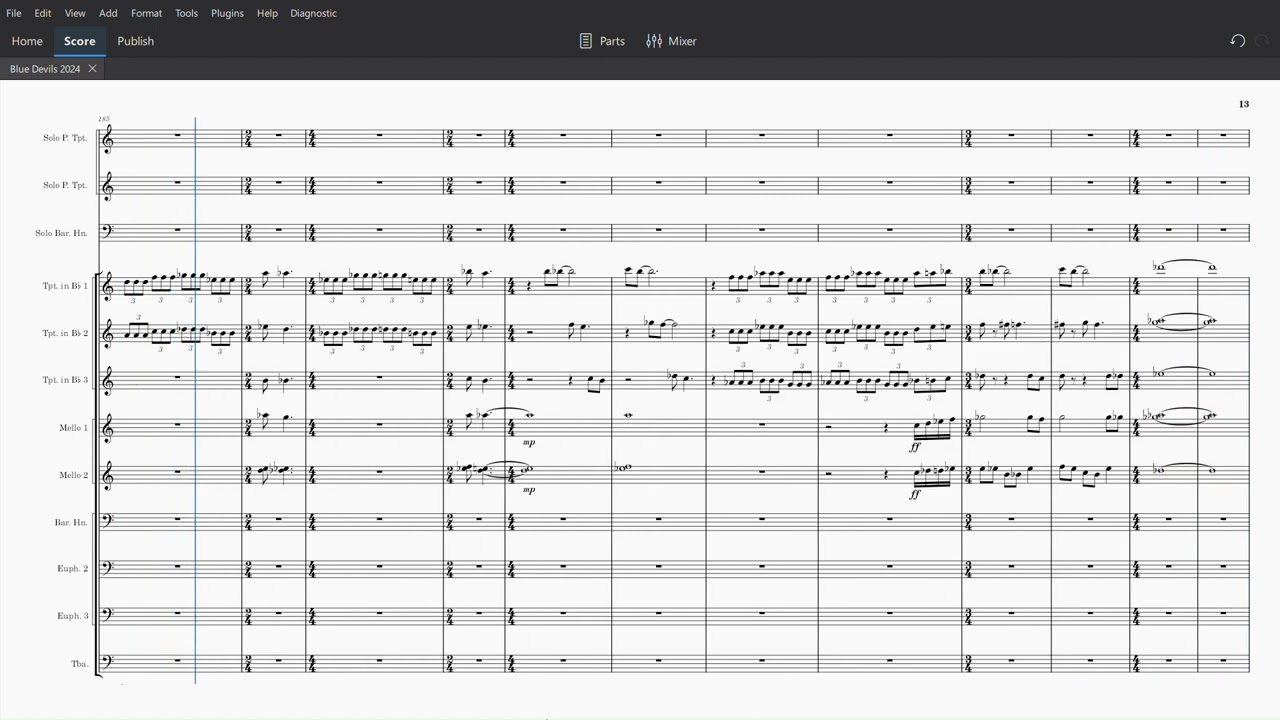The height and width of the screenshot is (720, 1280).
Task: Click the page number 13
Action: [1244, 104]
